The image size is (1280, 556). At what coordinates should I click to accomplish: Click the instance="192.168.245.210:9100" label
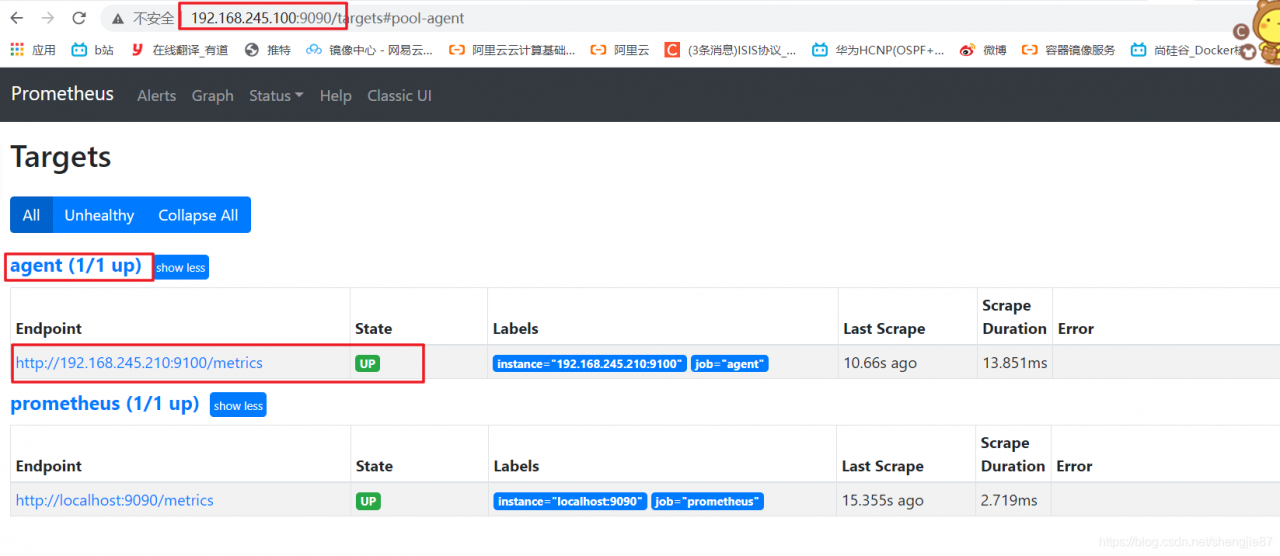590,364
